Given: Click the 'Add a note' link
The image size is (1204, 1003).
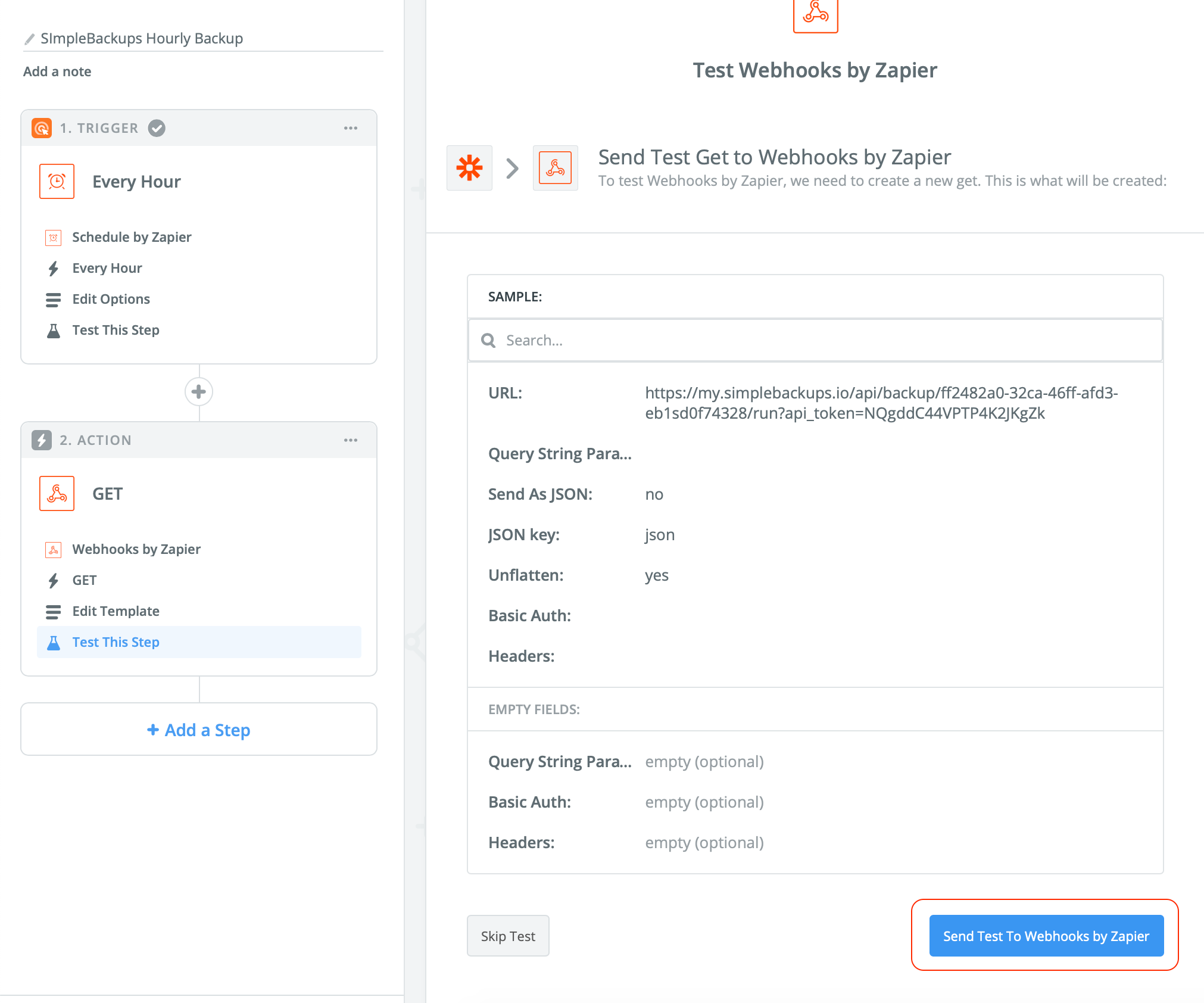Looking at the screenshot, I should [x=57, y=71].
